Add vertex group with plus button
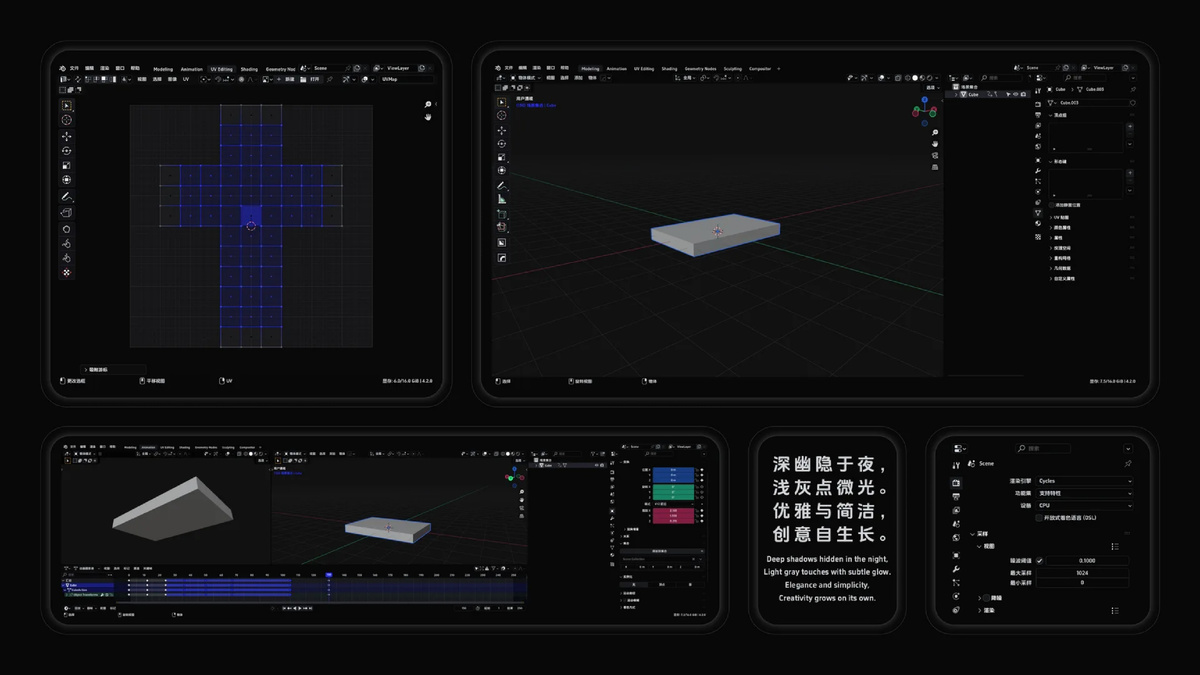Viewport: 1200px width, 675px height. (1130, 126)
